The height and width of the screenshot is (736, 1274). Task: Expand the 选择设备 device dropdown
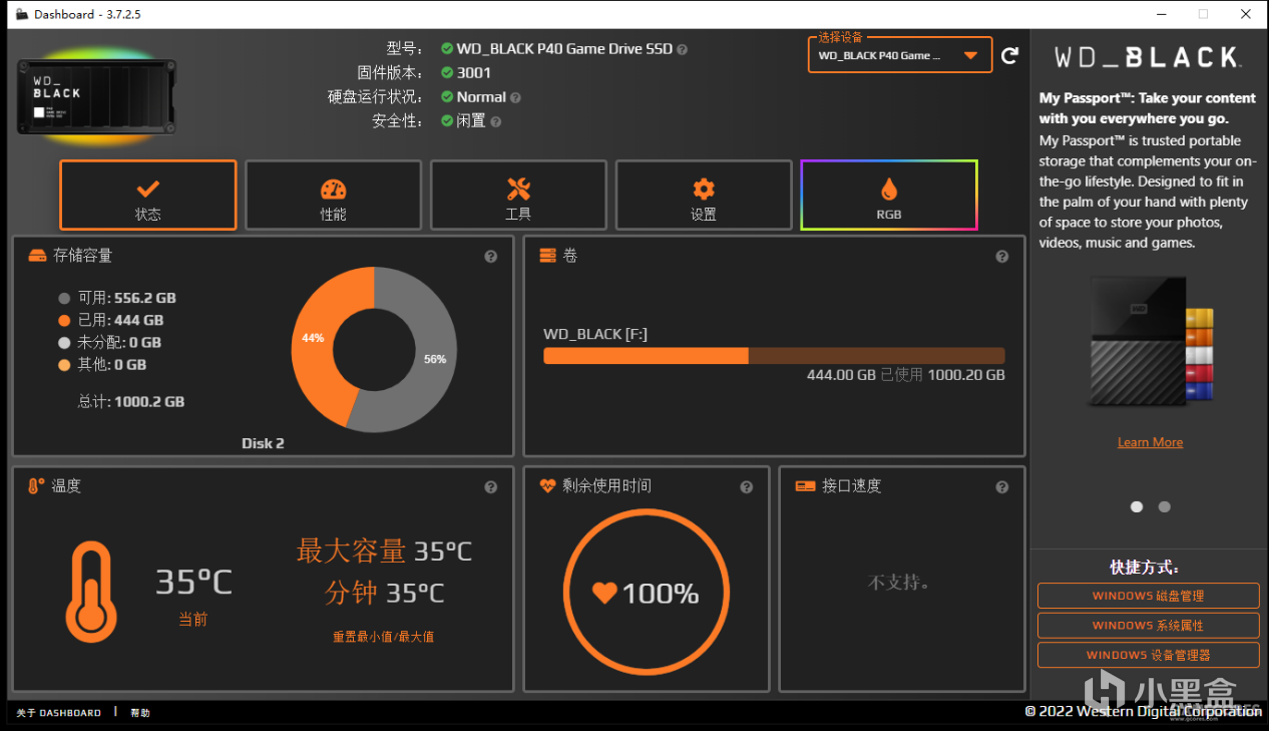point(900,55)
